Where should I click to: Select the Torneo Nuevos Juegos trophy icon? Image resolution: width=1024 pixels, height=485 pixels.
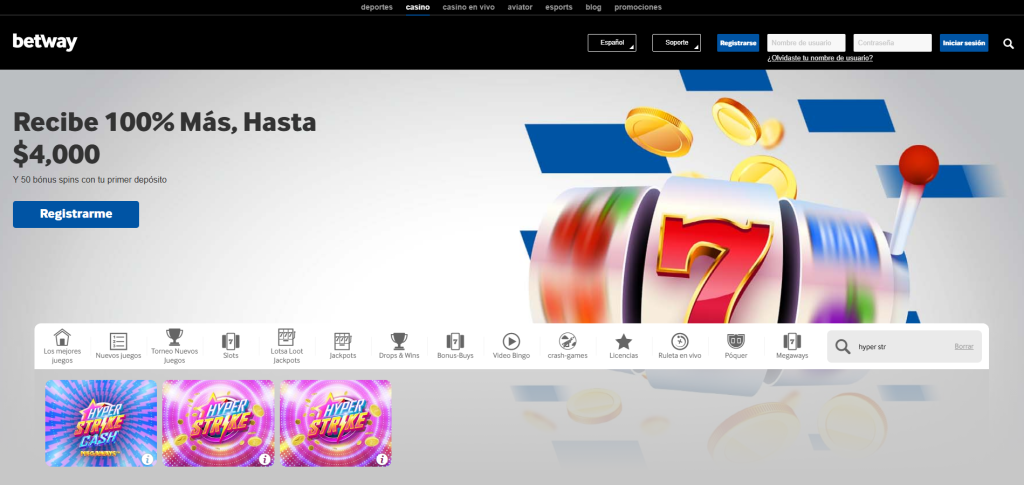pos(174,337)
